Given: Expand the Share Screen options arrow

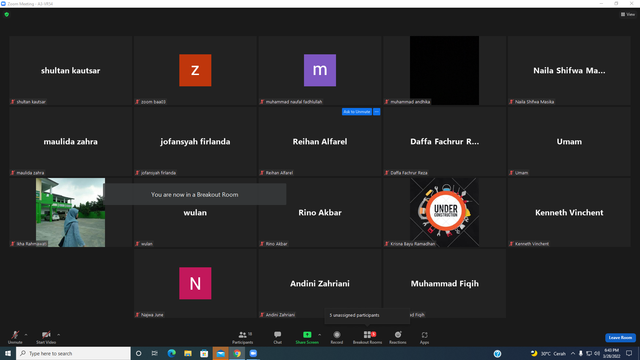Looking at the screenshot, I should (x=320, y=335).
